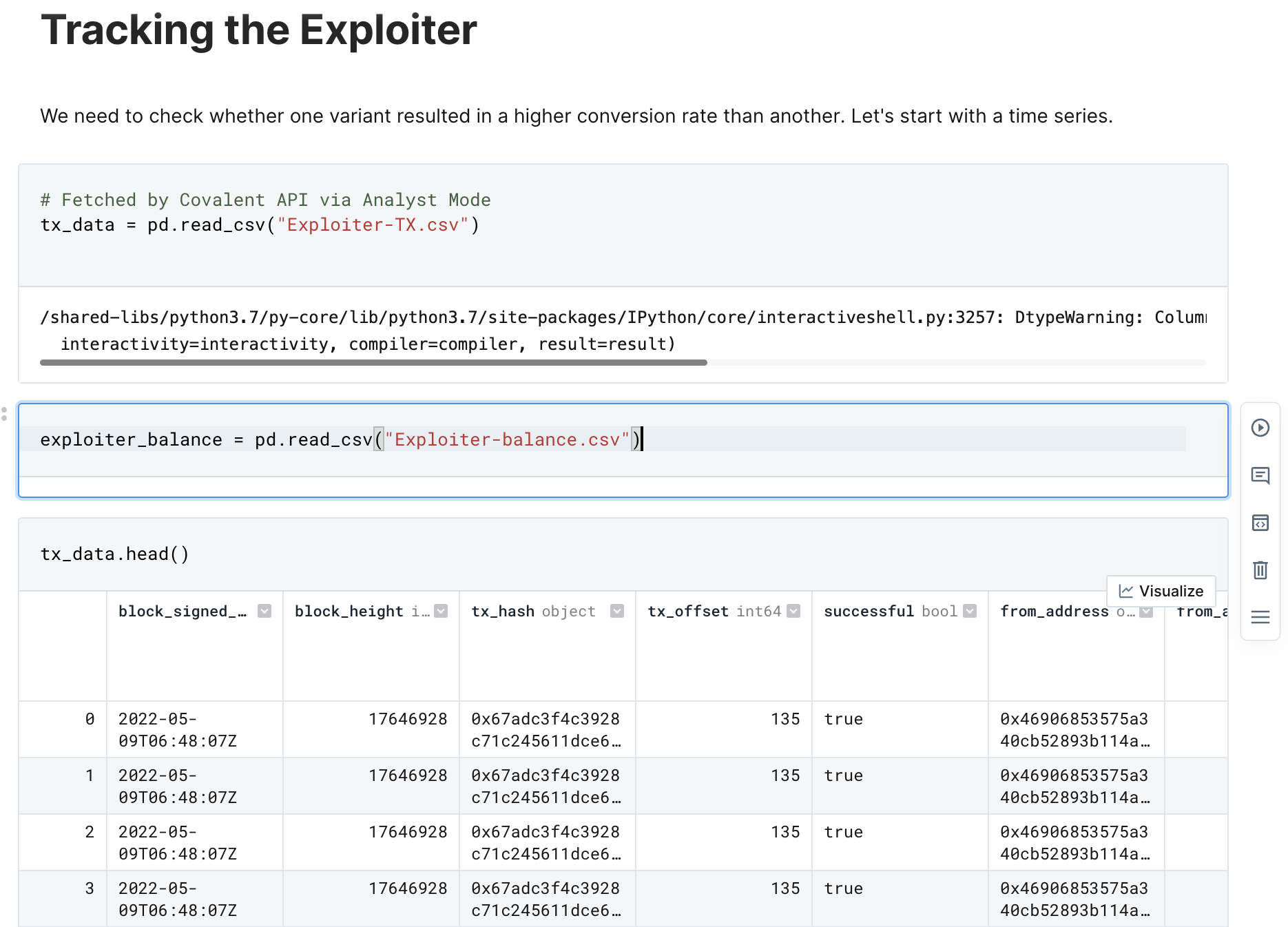Image resolution: width=1288 pixels, height=927 pixels.
Task: Click row 0 from_address cell
Action: coord(1076,730)
